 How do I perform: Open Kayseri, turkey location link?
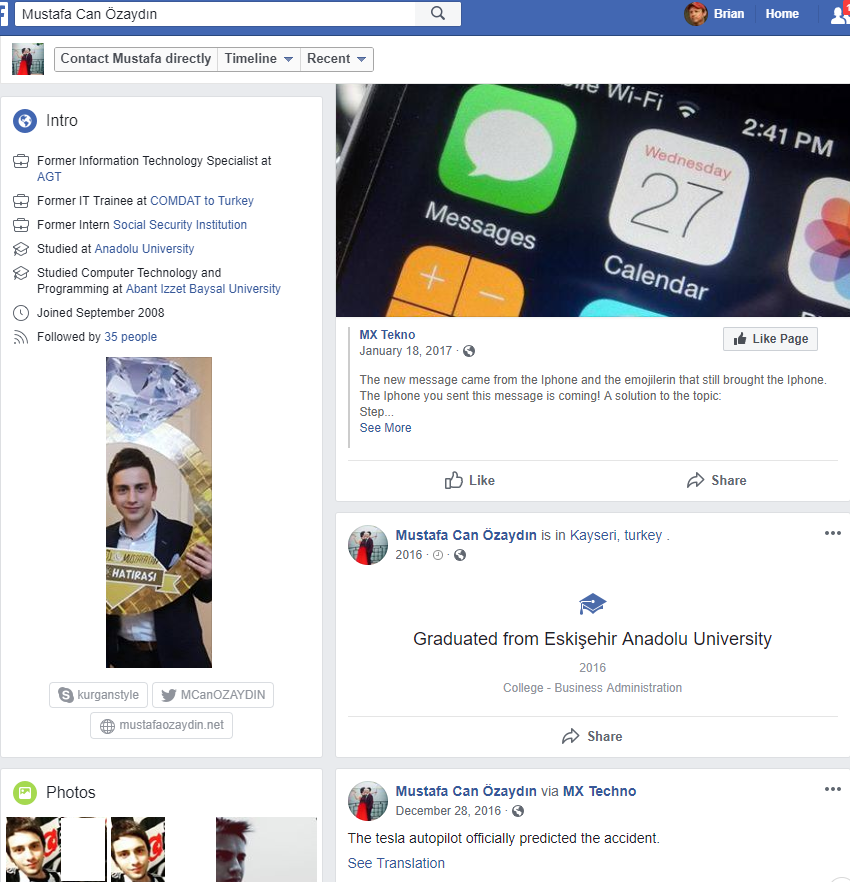coord(616,535)
